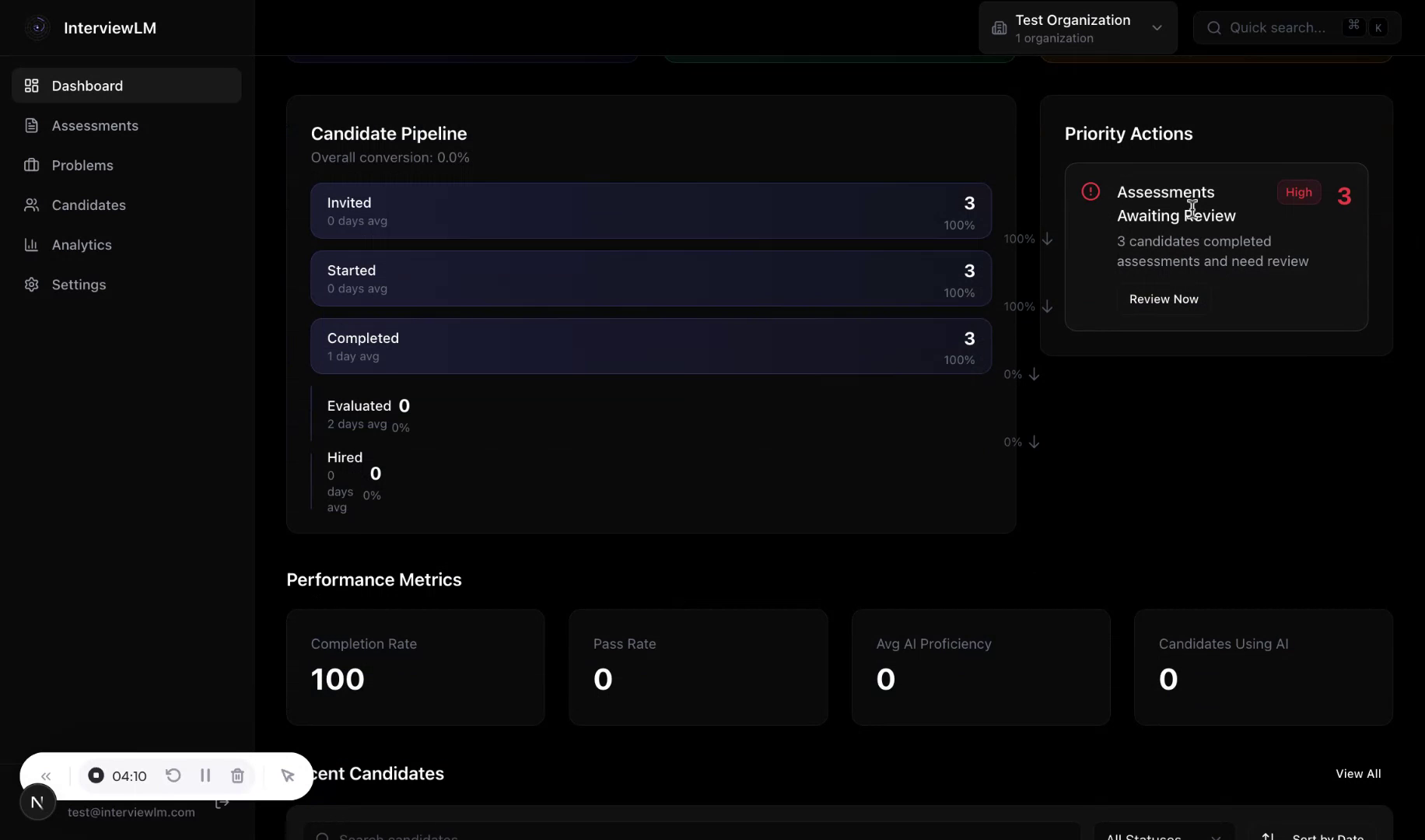The height and width of the screenshot is (840, 1425).
Task: Stop the recording with the stop button
Action: [96, 775]
